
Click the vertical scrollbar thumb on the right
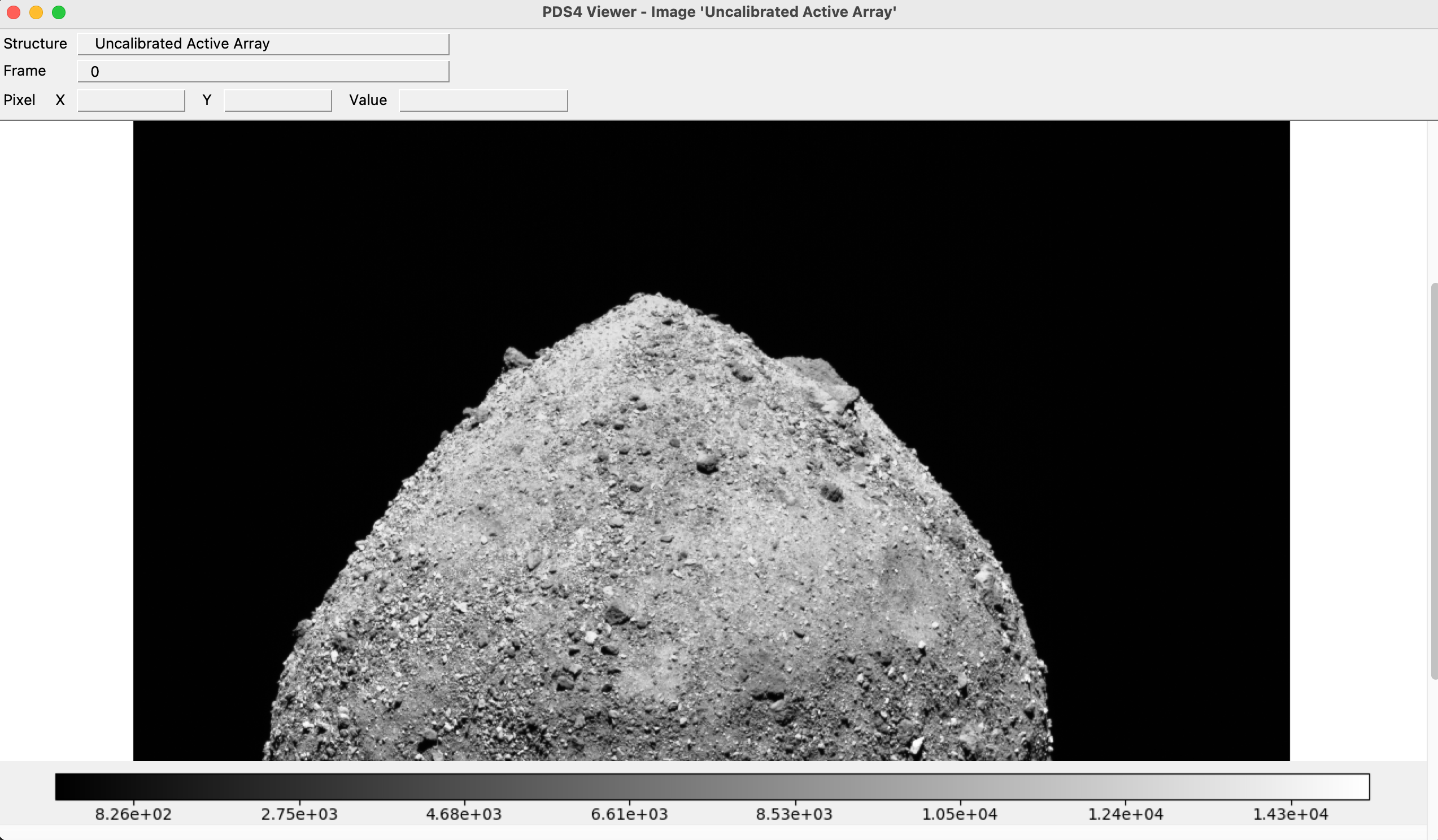(x=1434, y=480)
